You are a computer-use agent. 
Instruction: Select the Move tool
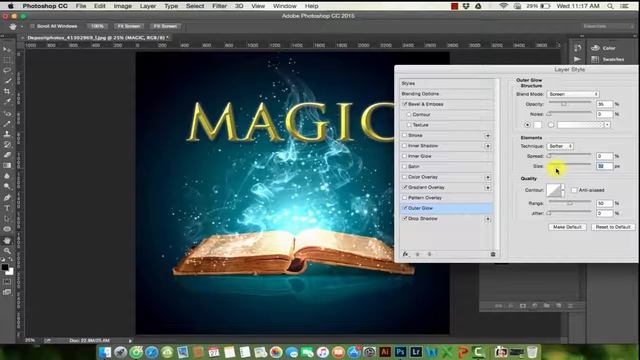[x=7, y=49]
